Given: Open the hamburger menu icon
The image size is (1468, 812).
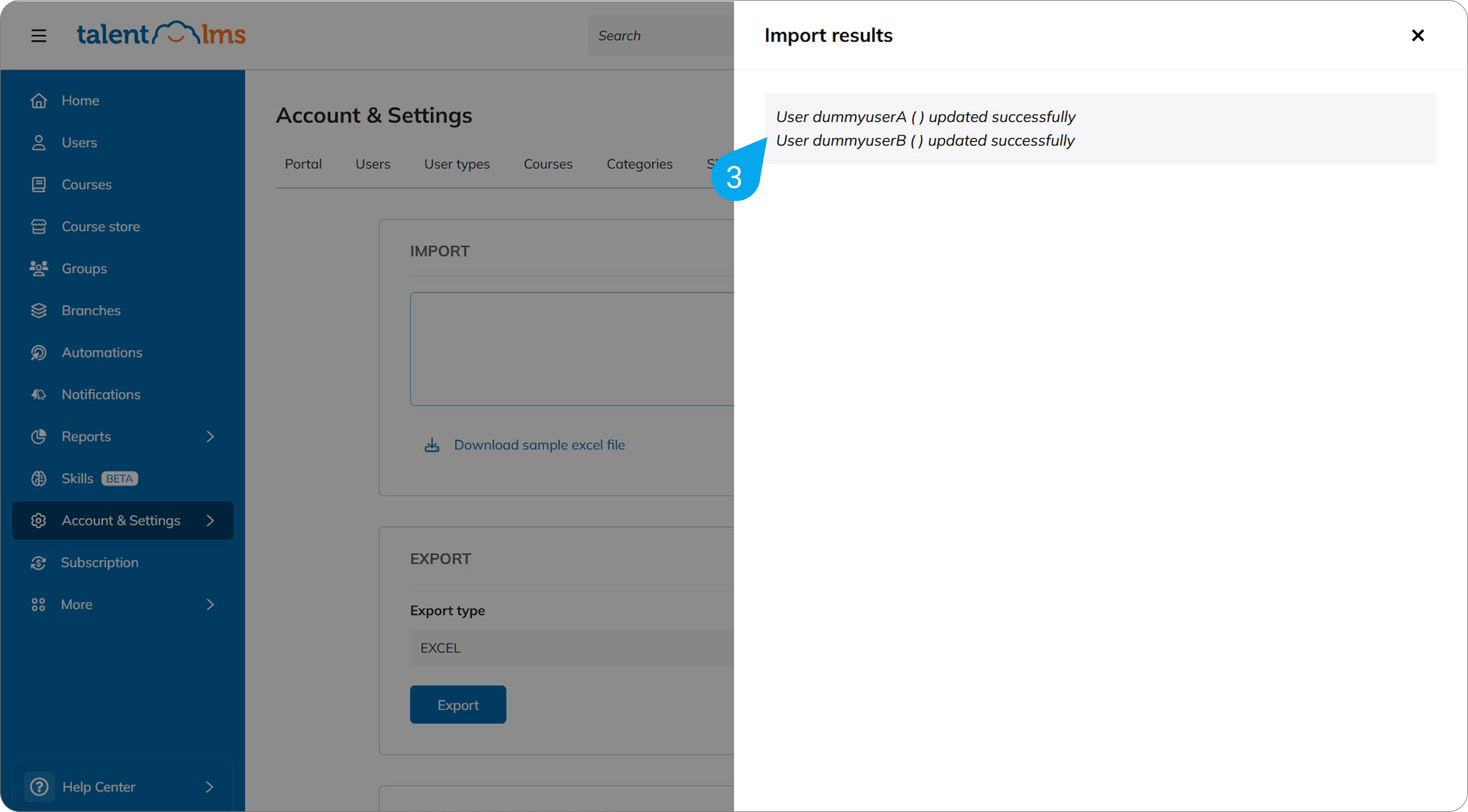Looking at the screenshot, I should (39, 36).
